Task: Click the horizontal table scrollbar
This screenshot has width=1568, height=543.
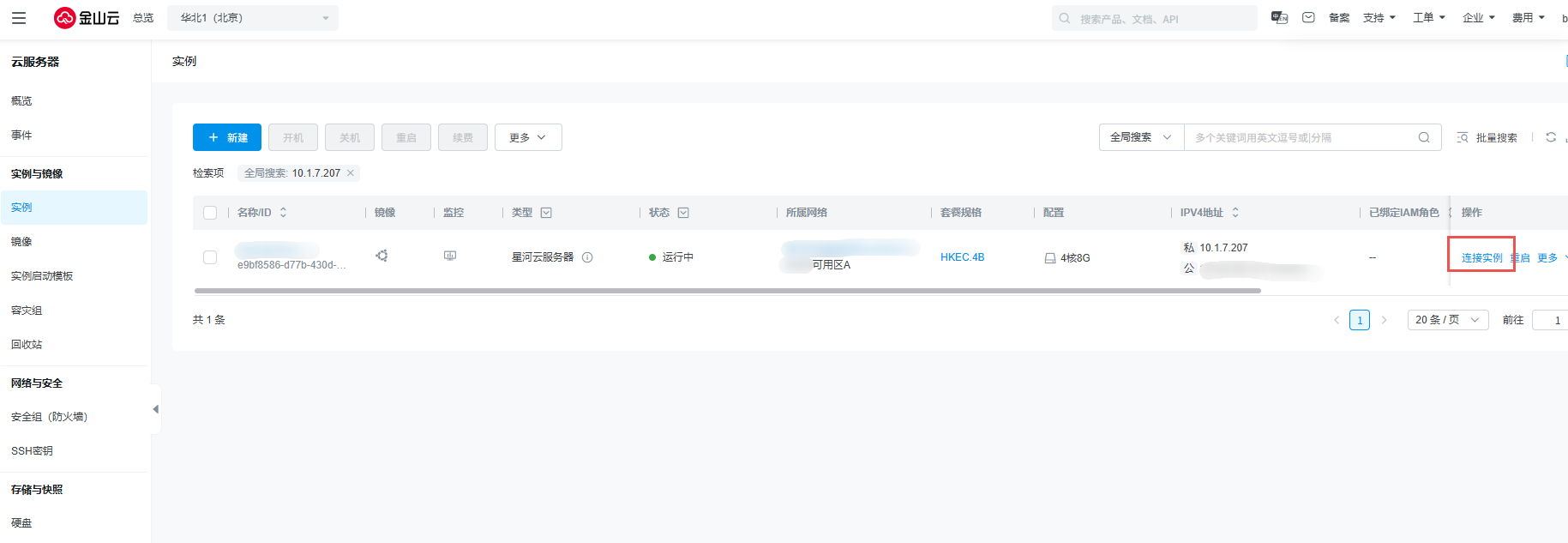Action: [727, 291]
